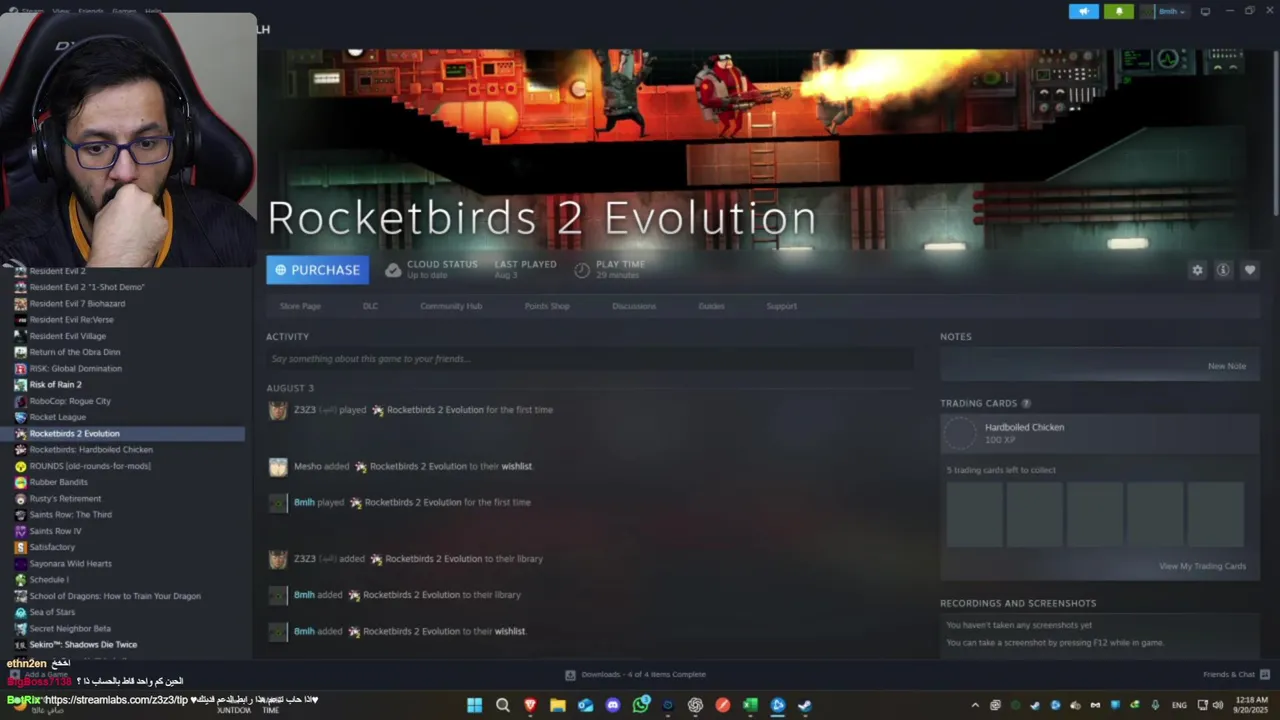This screenshot has width=1280, height=720.
Task: Click View My Trading Cards link
Action: [1202, 566]
